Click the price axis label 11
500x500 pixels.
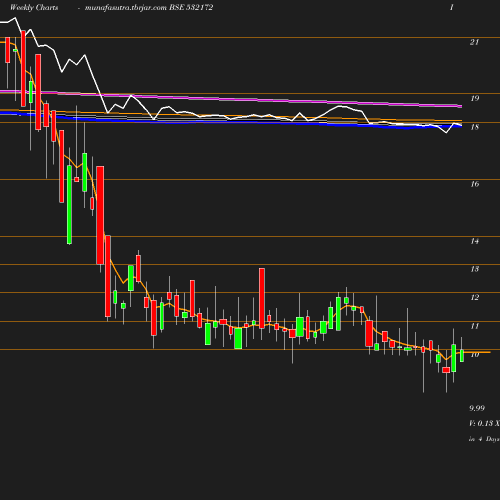pos(475,326)
